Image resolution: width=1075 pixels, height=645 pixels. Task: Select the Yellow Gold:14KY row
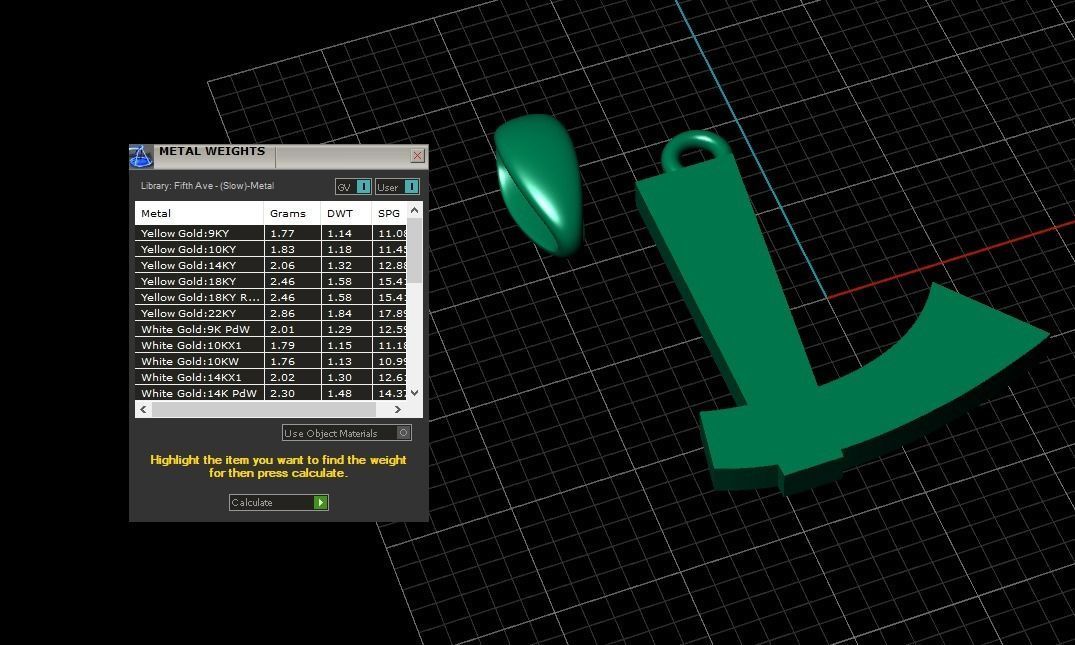(x=271, y=265)
